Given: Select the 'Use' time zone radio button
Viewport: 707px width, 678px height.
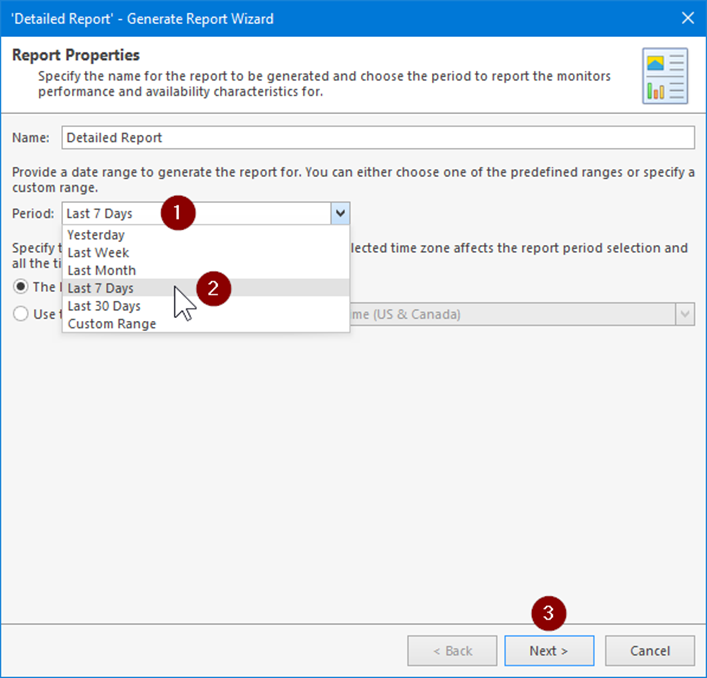Looking at the screenshot, I should [20, 314].
